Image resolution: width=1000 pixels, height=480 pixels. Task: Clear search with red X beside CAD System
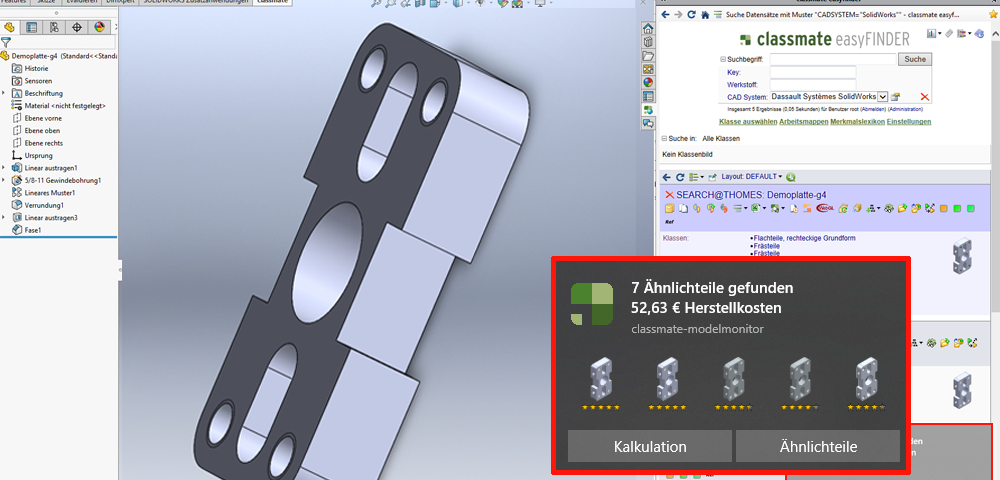tap(925, 97)
